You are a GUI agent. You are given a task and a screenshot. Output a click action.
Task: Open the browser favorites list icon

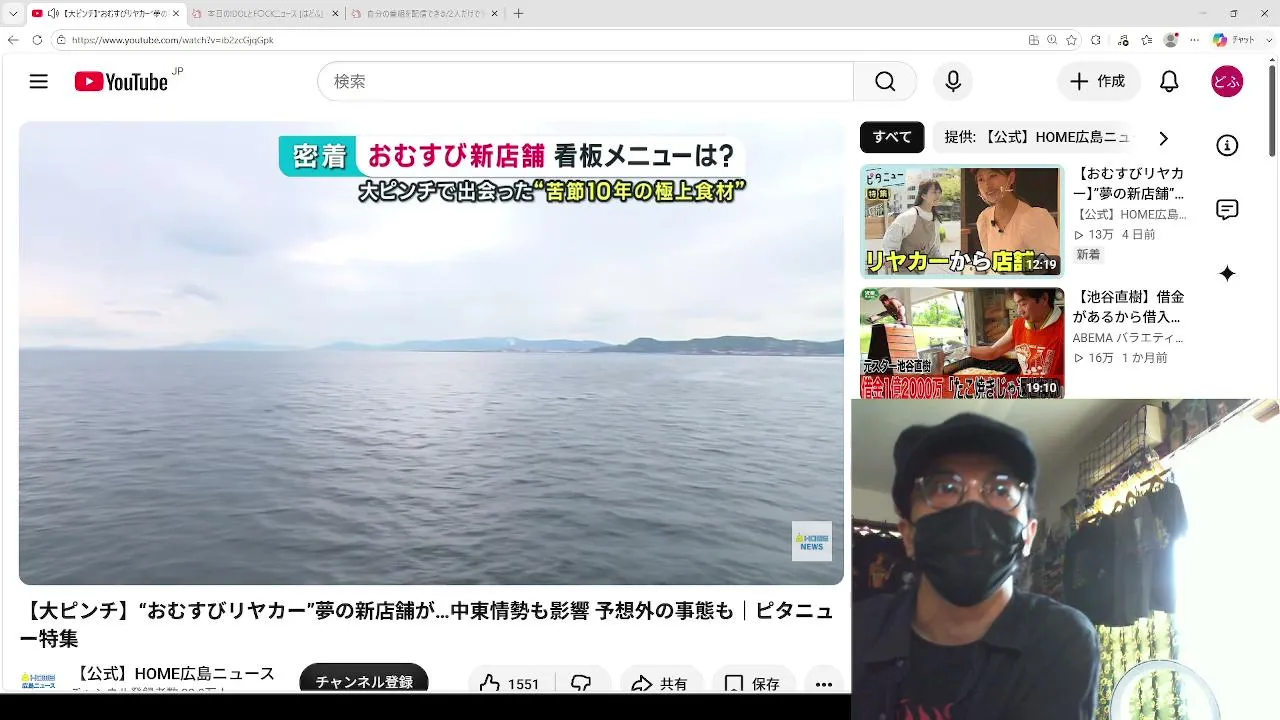tap(1146, 40)
